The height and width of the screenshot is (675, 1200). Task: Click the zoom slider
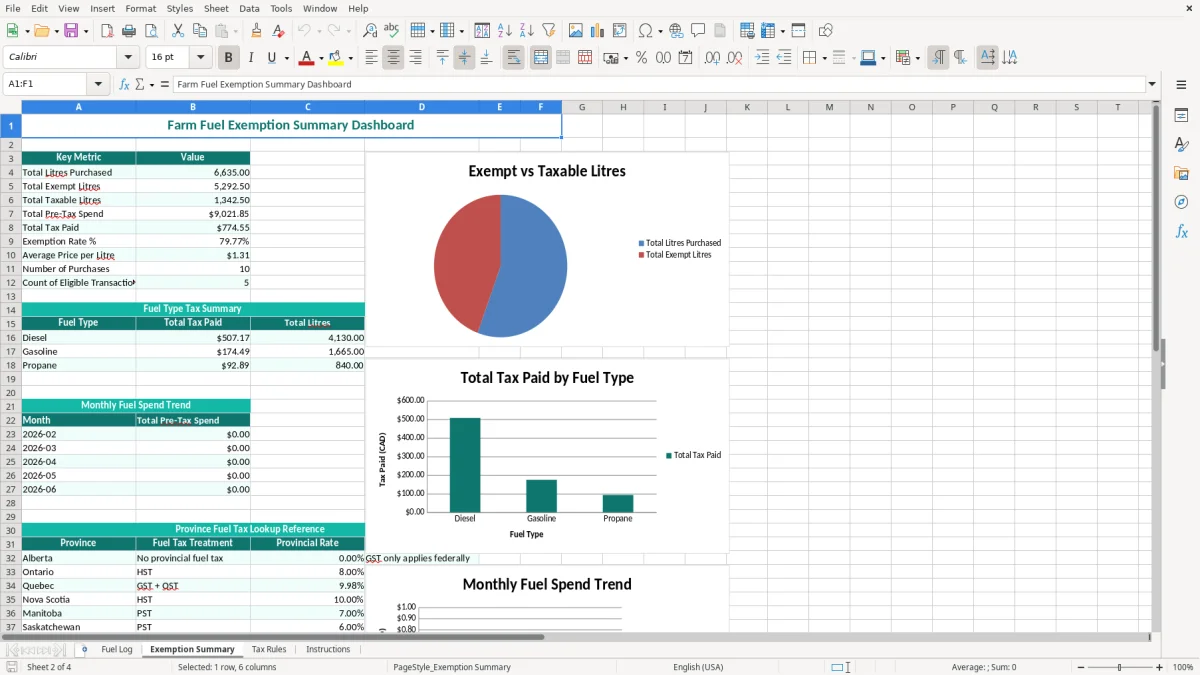1119,667
